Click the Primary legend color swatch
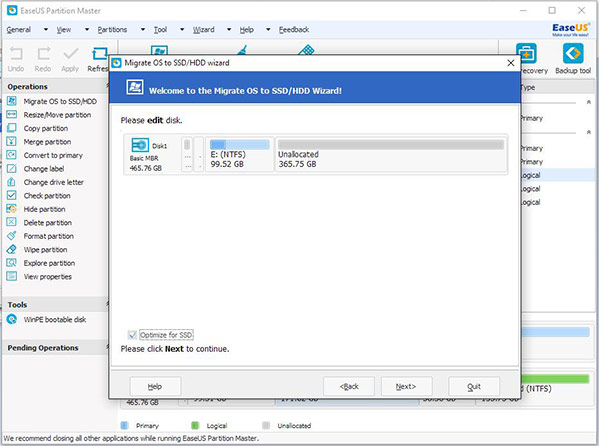Viewport: 599px width, 446px height. pyautogui.click(x=124, y=425)
